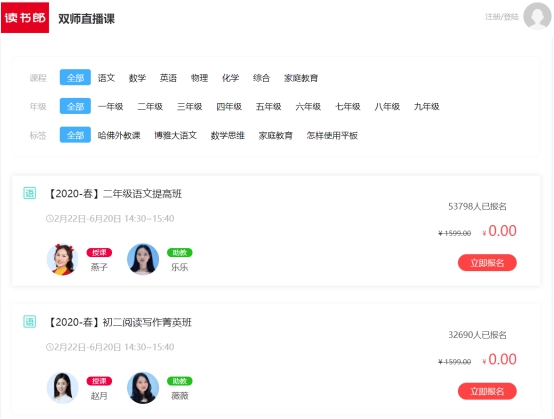The height and width of the screenshot is (419, 554).
Task: Click the clock icon in 二年级语文提高班 schedule
Action: [x=49, y=219]
